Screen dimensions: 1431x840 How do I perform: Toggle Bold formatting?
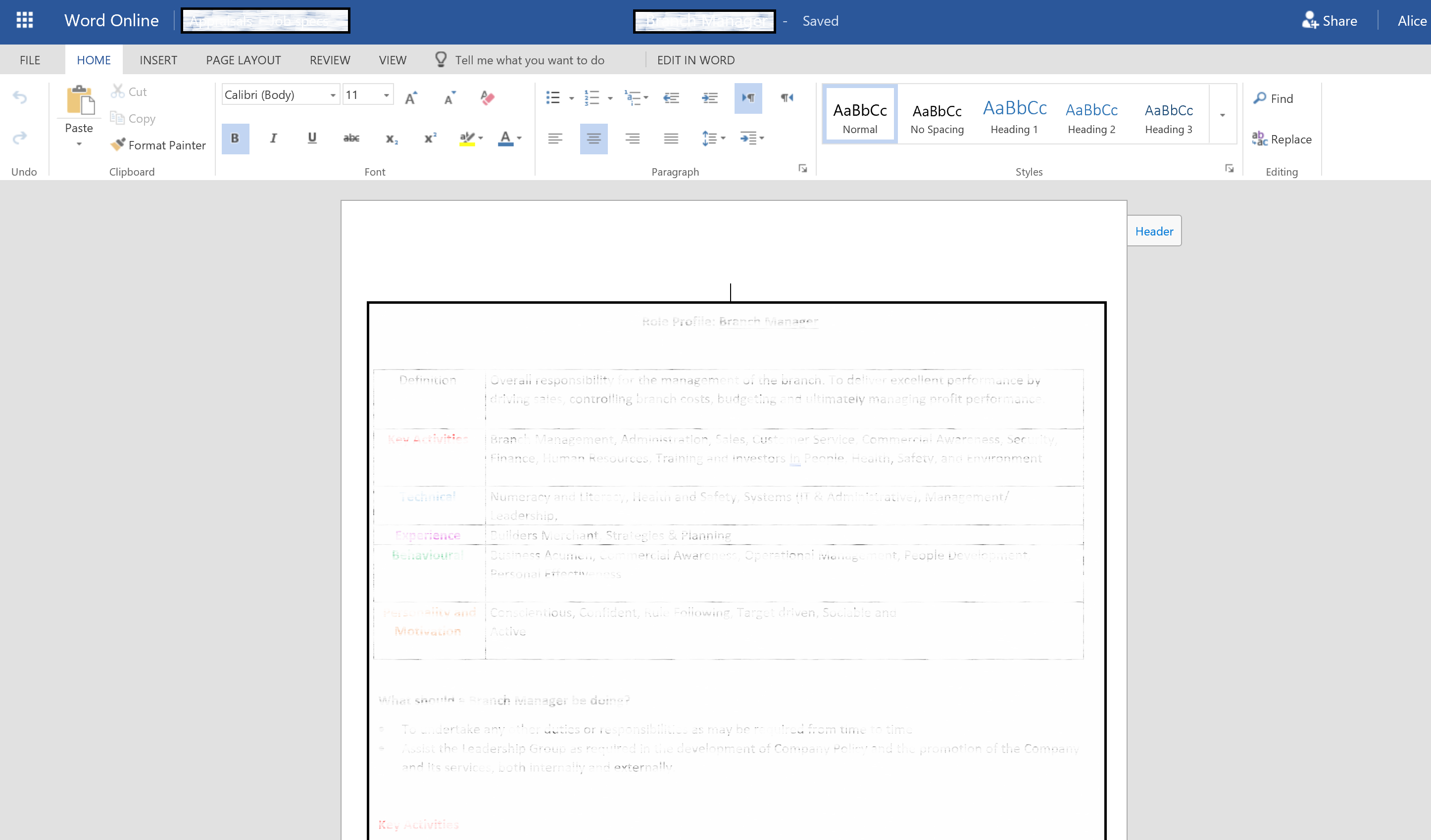tap(235, 139)
